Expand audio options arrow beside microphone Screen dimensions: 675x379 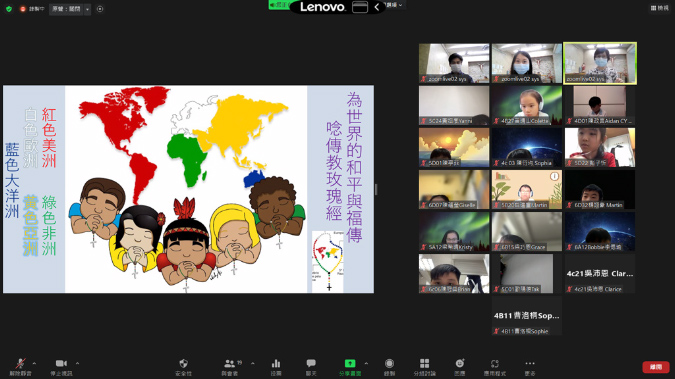pos(34,363)
